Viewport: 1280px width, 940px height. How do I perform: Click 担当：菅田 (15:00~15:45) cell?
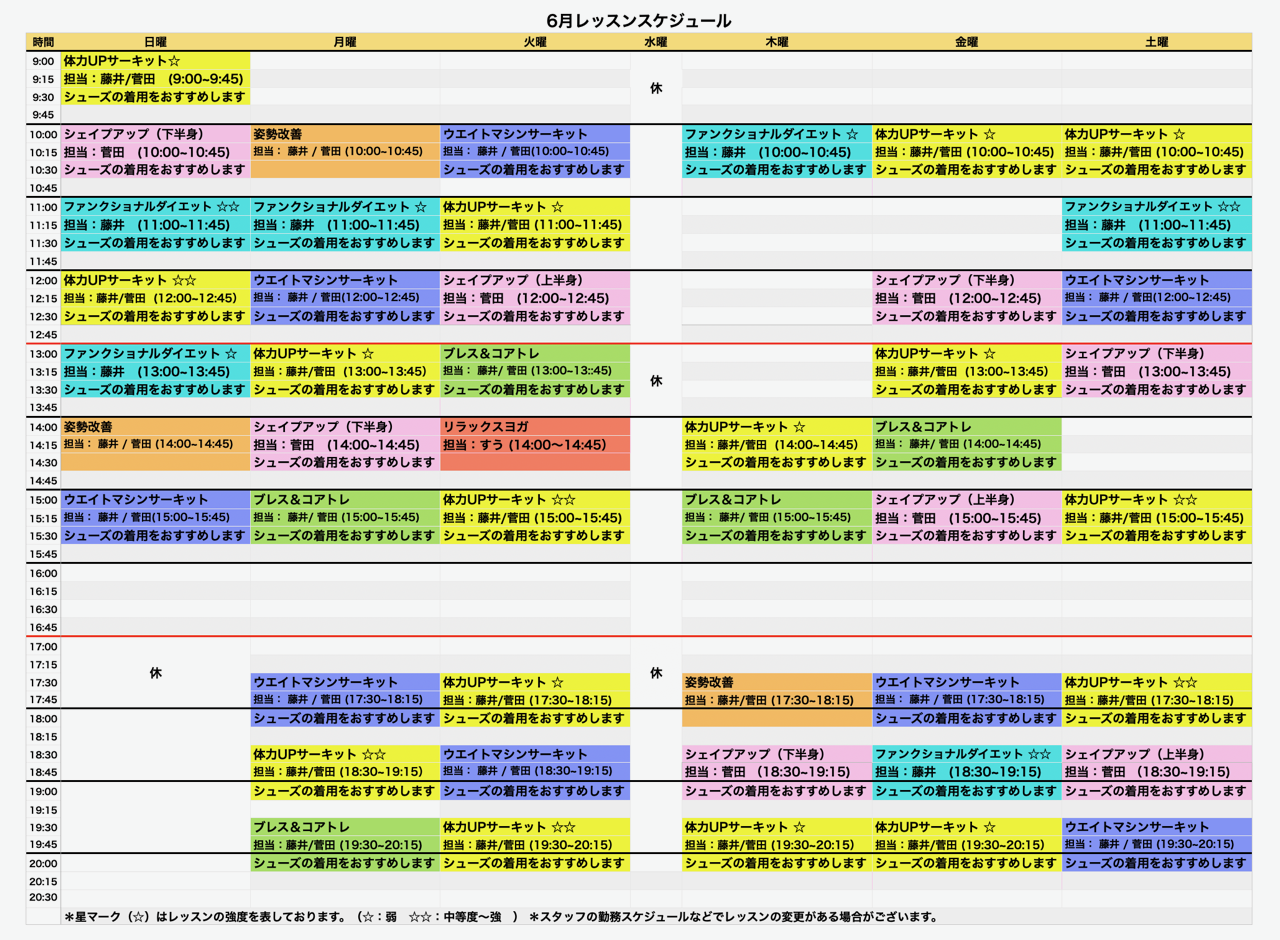[967, 518]
